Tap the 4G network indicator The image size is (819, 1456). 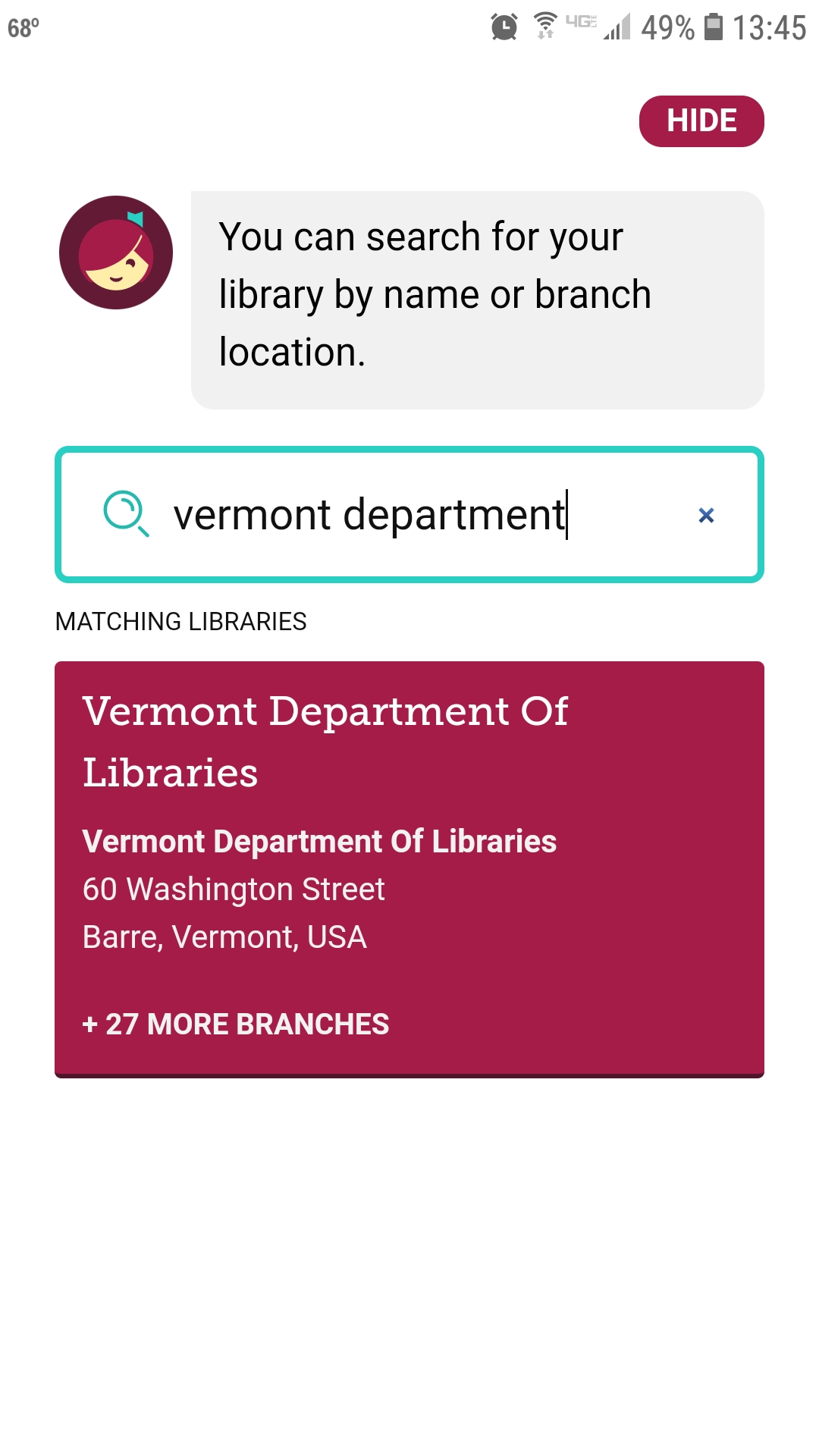point(581,21)
